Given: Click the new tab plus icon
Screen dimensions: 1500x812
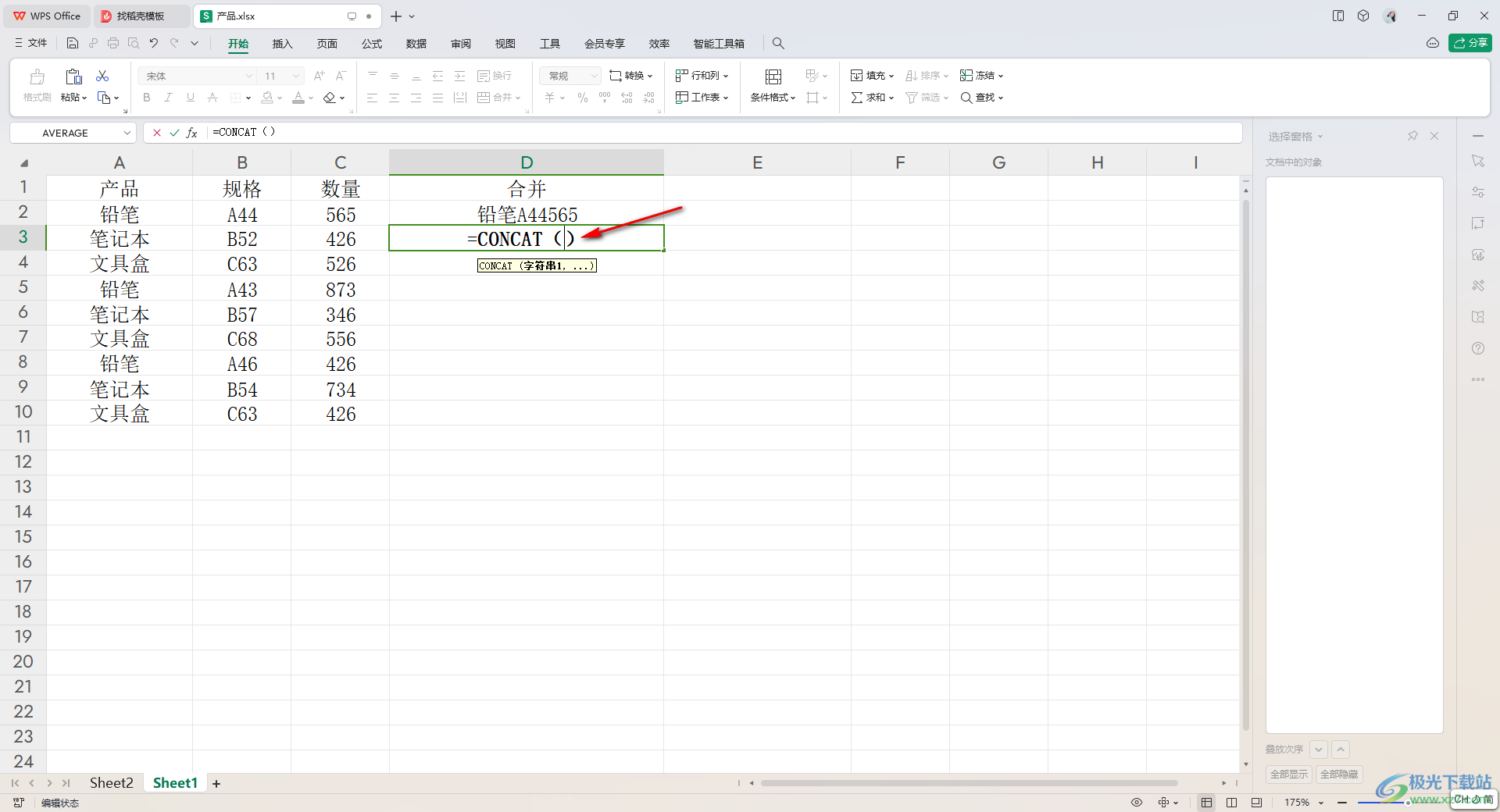Looking at the screenshot, I should [396, 16].
